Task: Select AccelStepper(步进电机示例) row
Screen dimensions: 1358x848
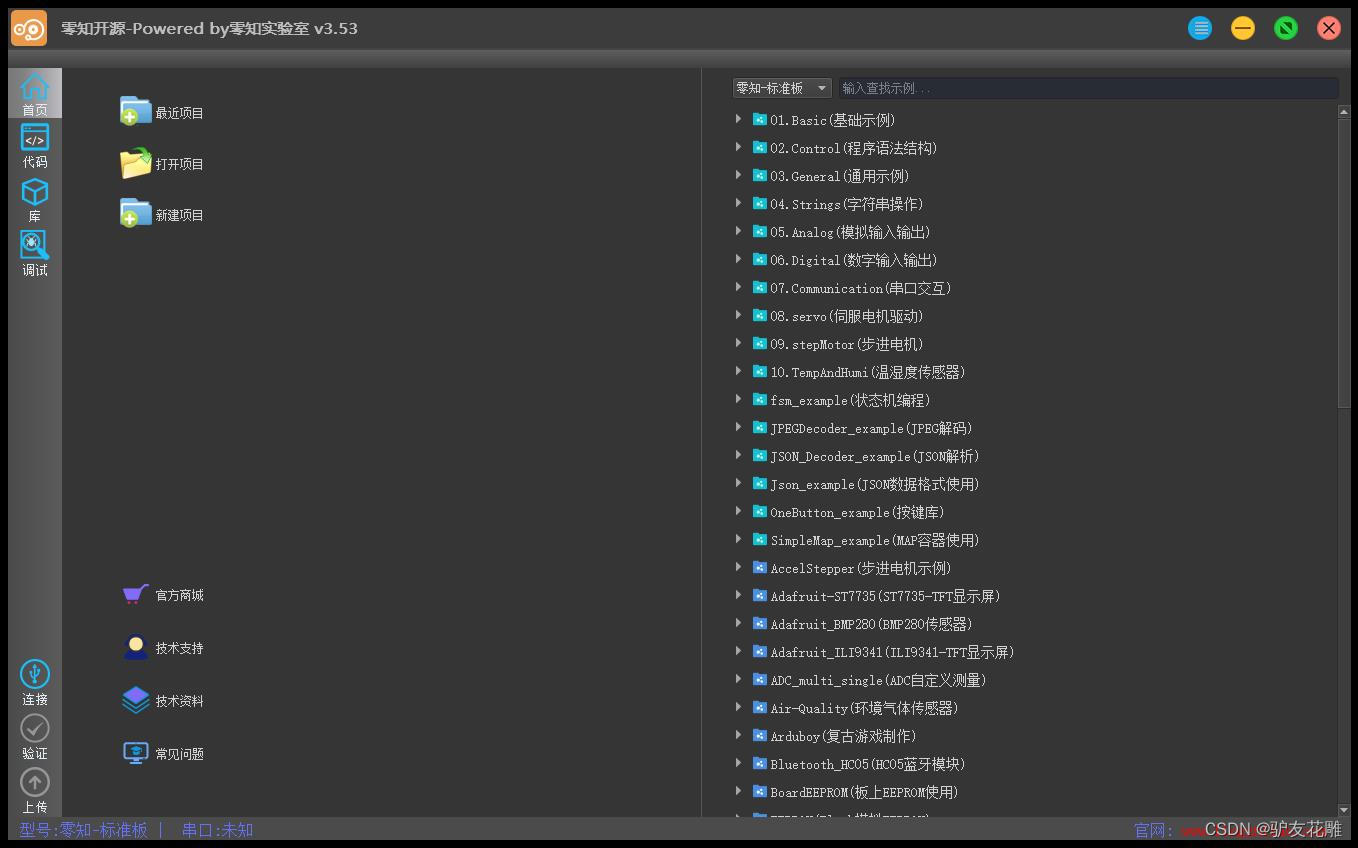Action: click(861, 568)
